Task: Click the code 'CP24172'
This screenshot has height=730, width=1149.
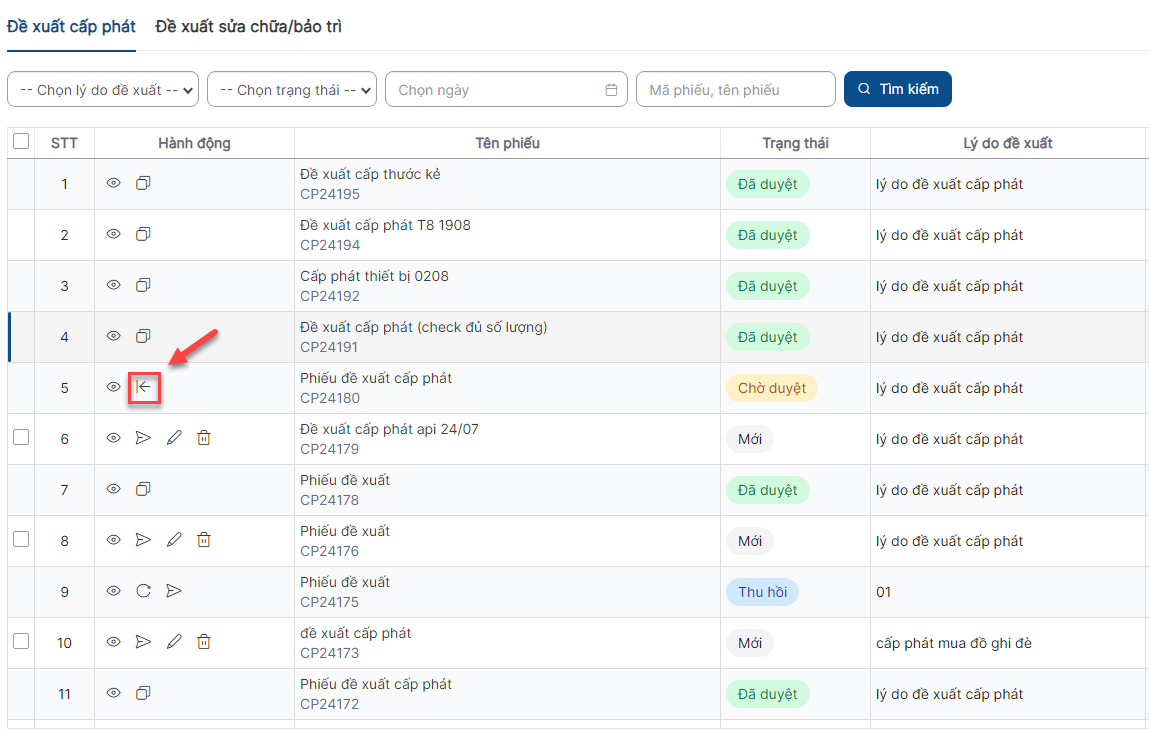Action: coord(330,704)
